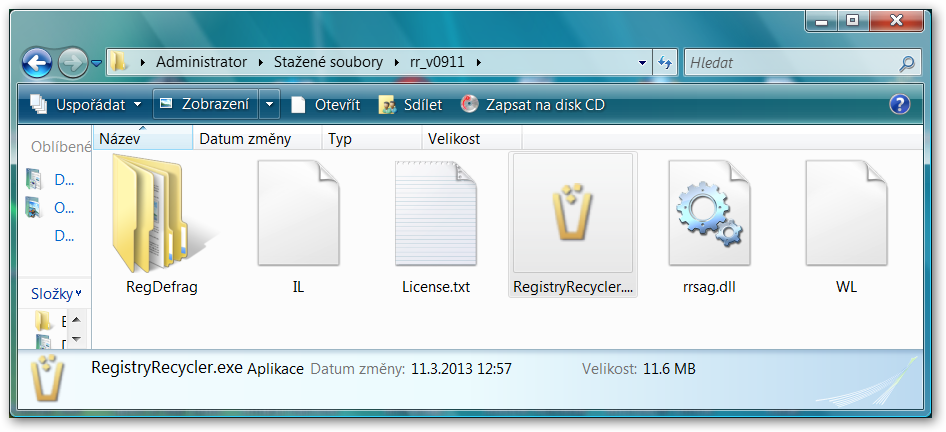Click the date 11.3.2013 12:57 in details pane

461,369
